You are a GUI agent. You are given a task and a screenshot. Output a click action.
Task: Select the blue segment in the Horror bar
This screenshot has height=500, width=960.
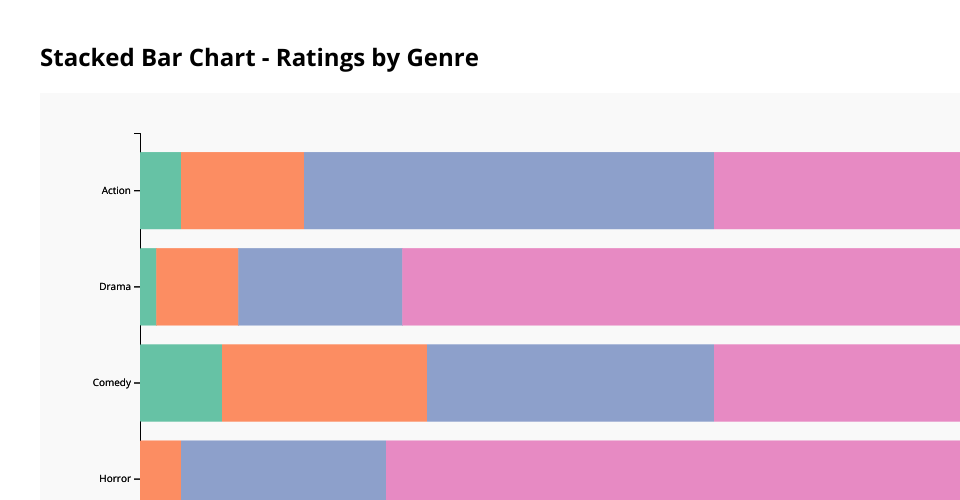click(284, 470)
